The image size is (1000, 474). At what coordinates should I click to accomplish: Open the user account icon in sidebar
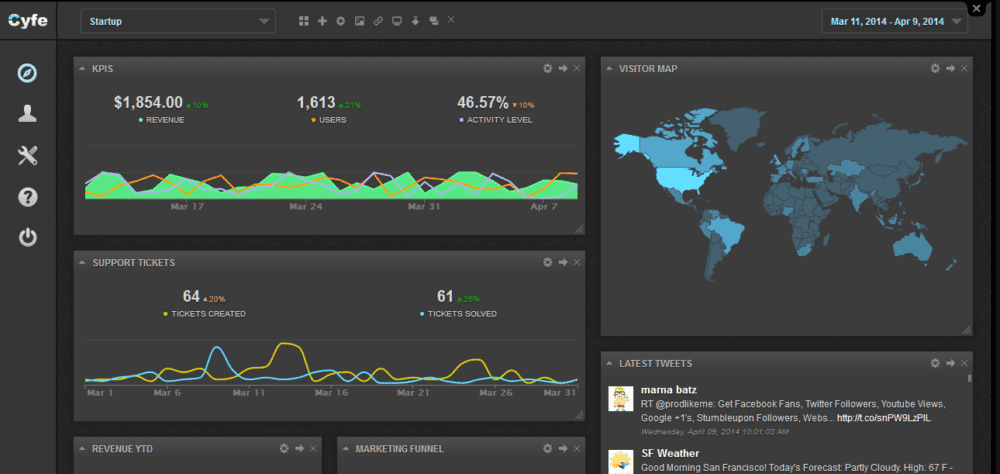28,113
